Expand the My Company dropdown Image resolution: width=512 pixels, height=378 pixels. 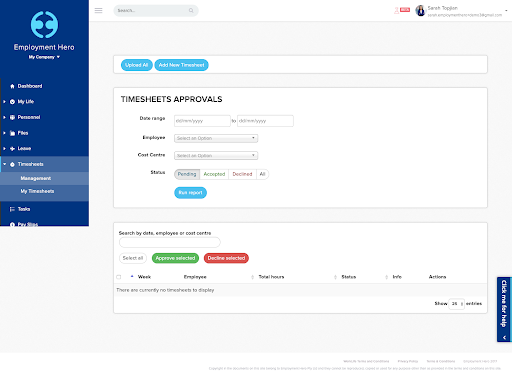tap(44, 57)
